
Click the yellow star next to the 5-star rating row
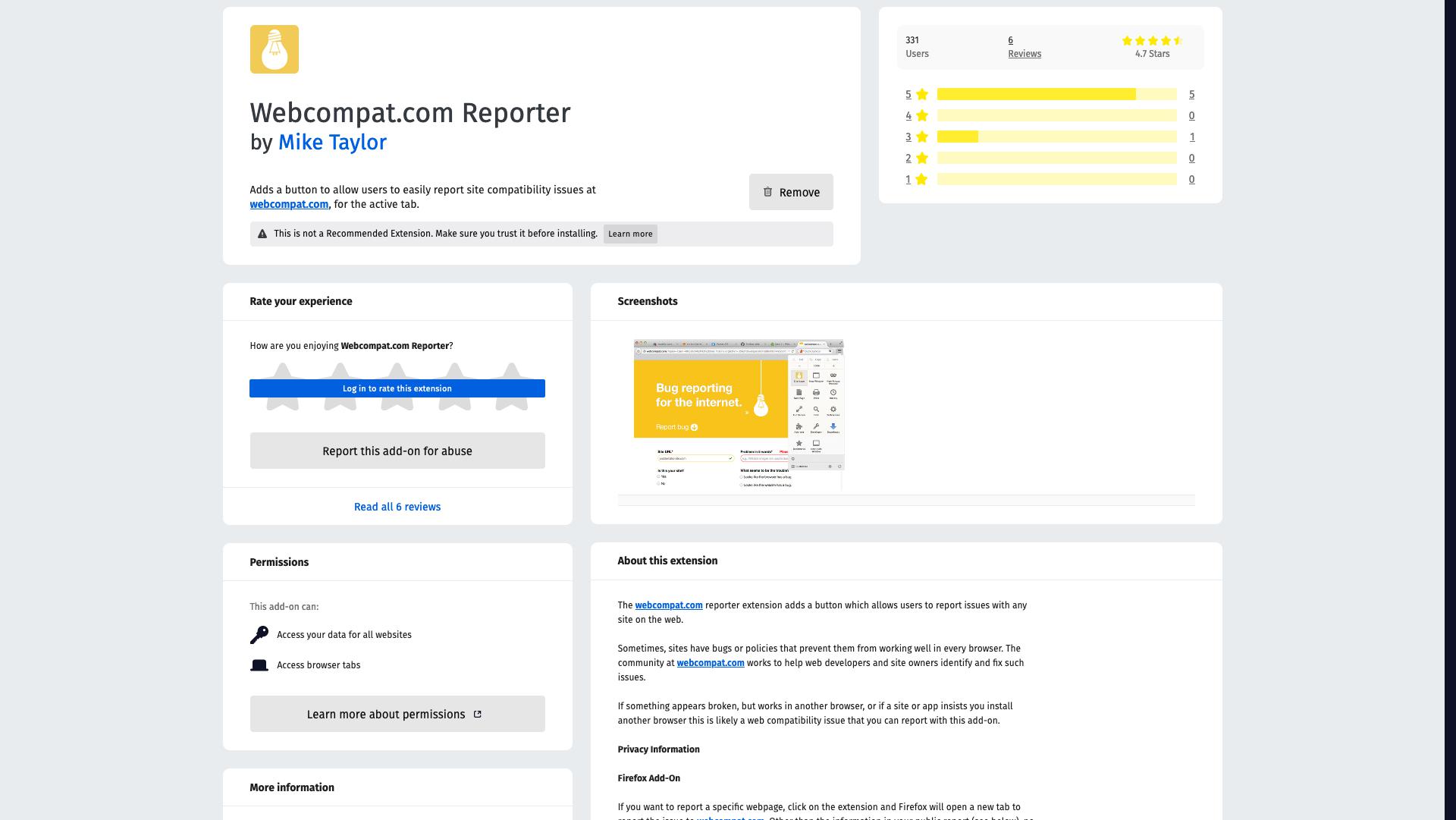pyautogui.click(x=921, y=94)
